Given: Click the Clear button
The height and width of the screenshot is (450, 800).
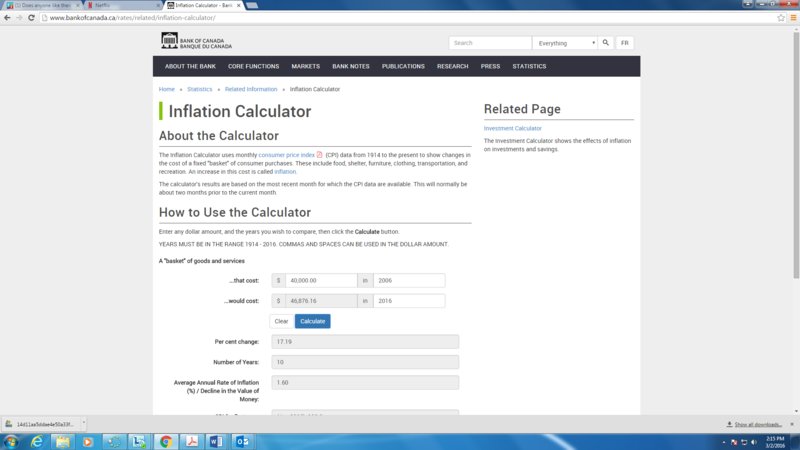Looking at the screenshot, I should [281, 321].
